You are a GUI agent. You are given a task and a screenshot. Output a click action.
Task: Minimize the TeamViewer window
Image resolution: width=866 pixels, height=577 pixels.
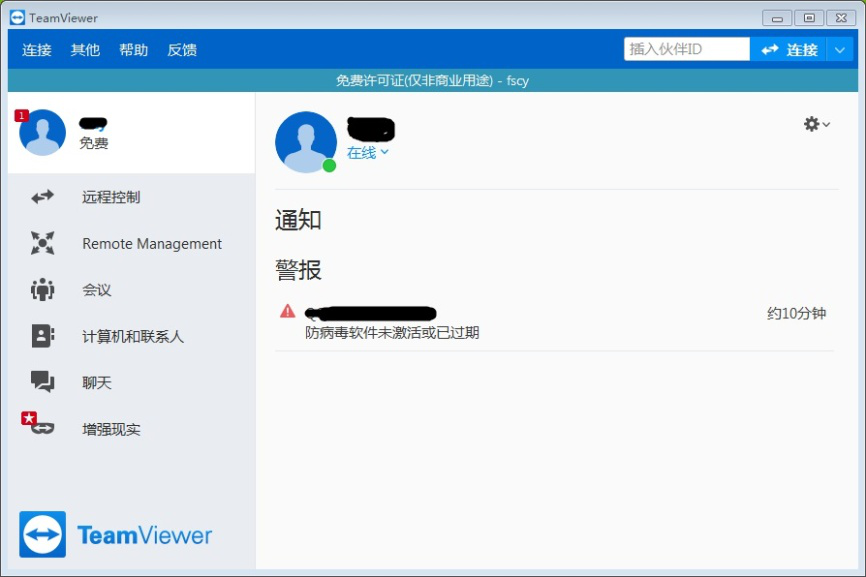click(777, 18)
